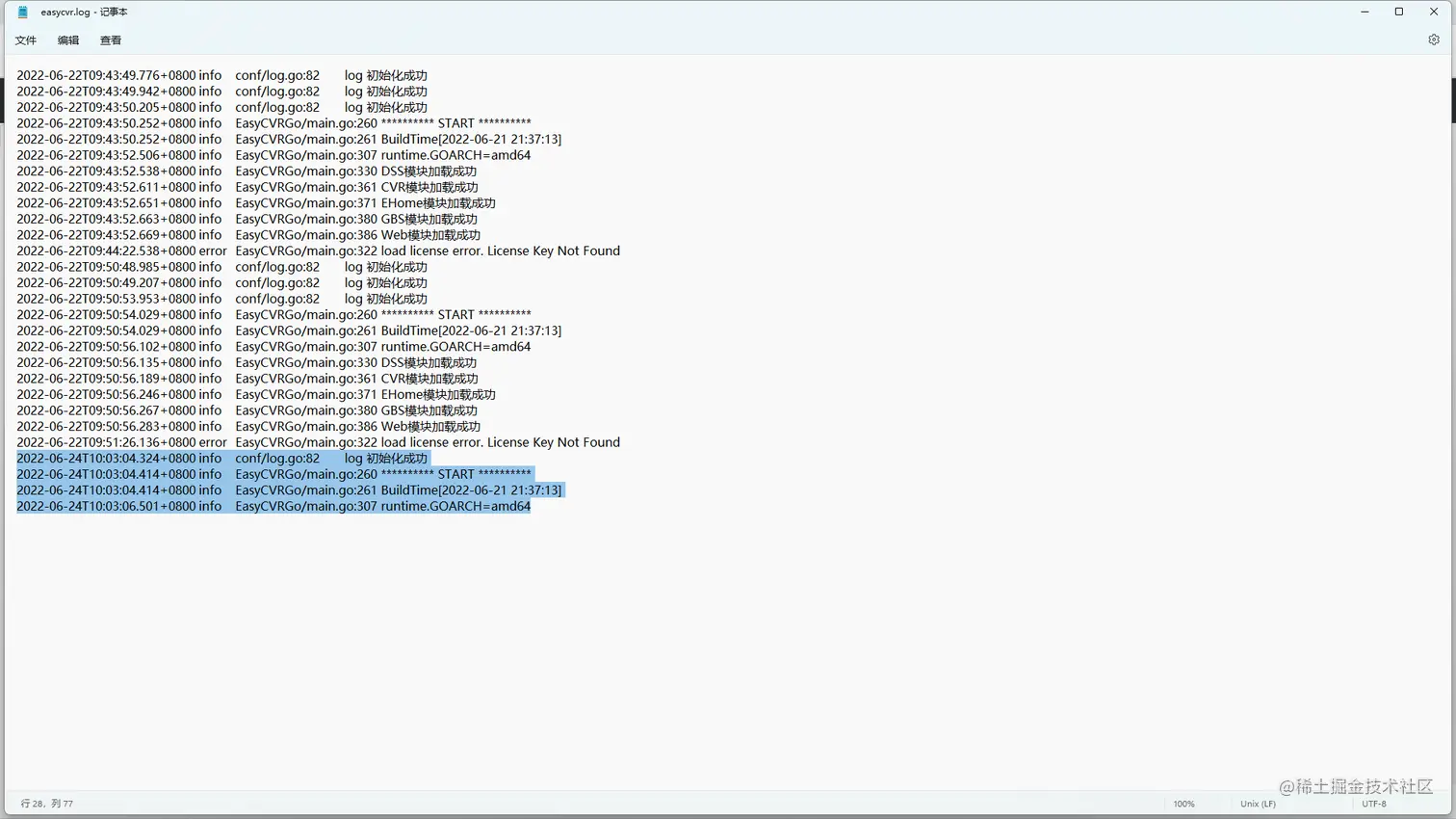
Task: Open the 文件 menu
Action: coord(26,40)
